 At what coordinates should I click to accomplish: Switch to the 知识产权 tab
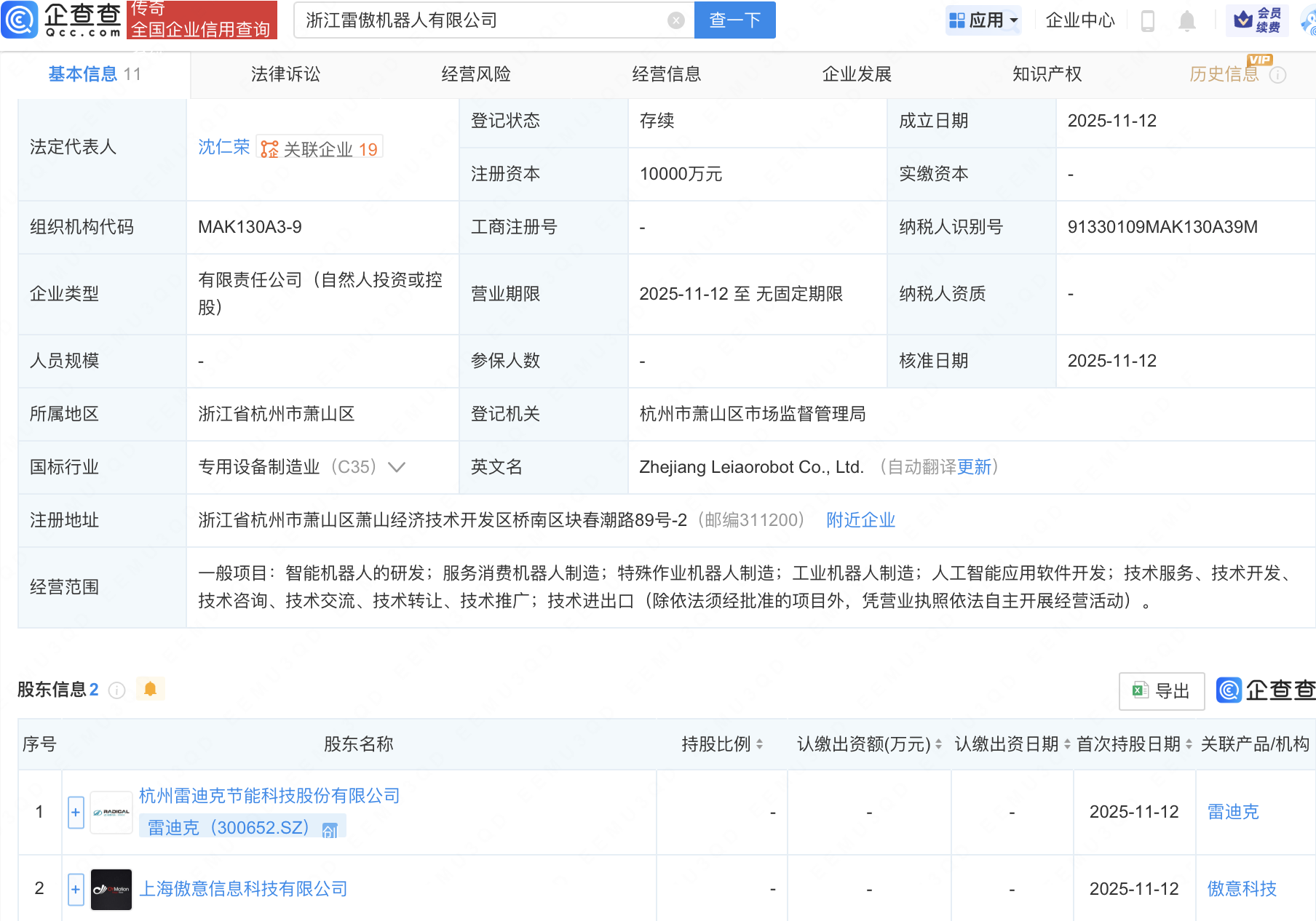coord(1047,74)
